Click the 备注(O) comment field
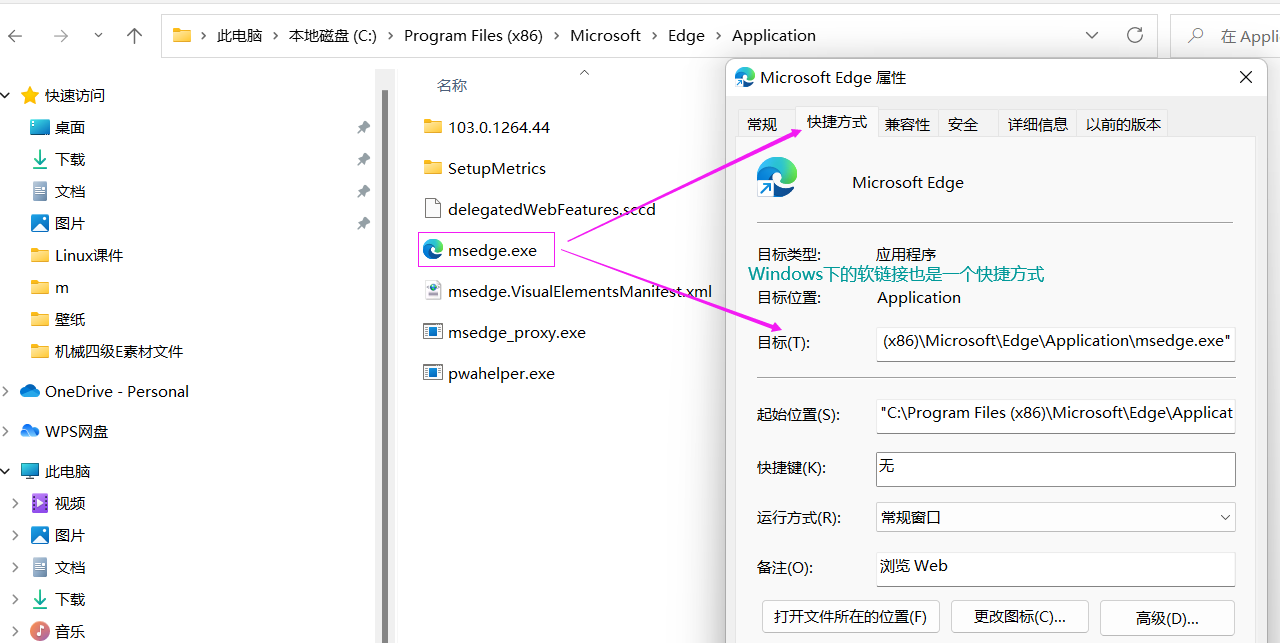Image resolution: width=1280 pixels, height=643 pixels. point(1056,568)
